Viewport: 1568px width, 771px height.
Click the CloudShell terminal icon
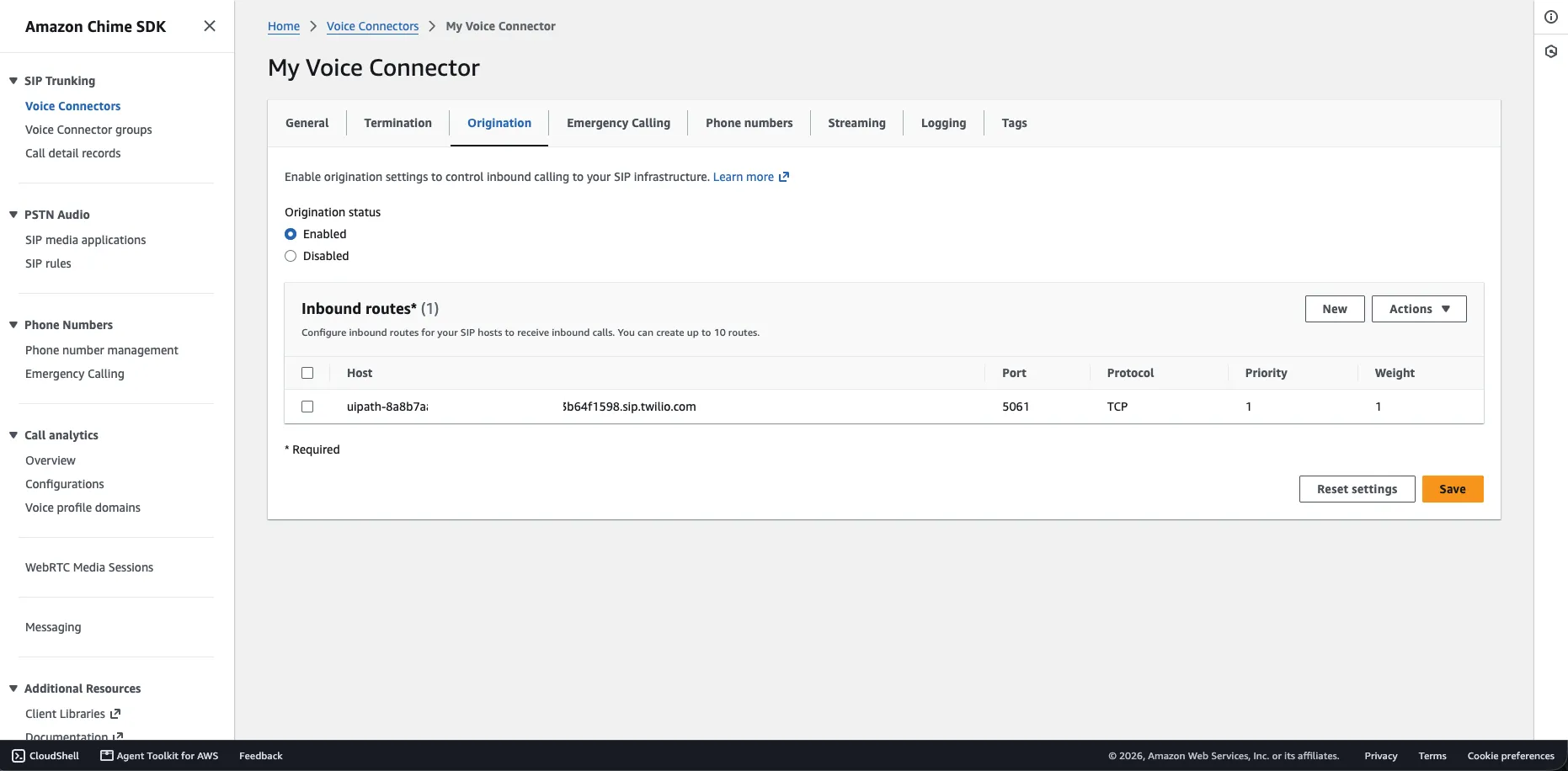[19, 756]
